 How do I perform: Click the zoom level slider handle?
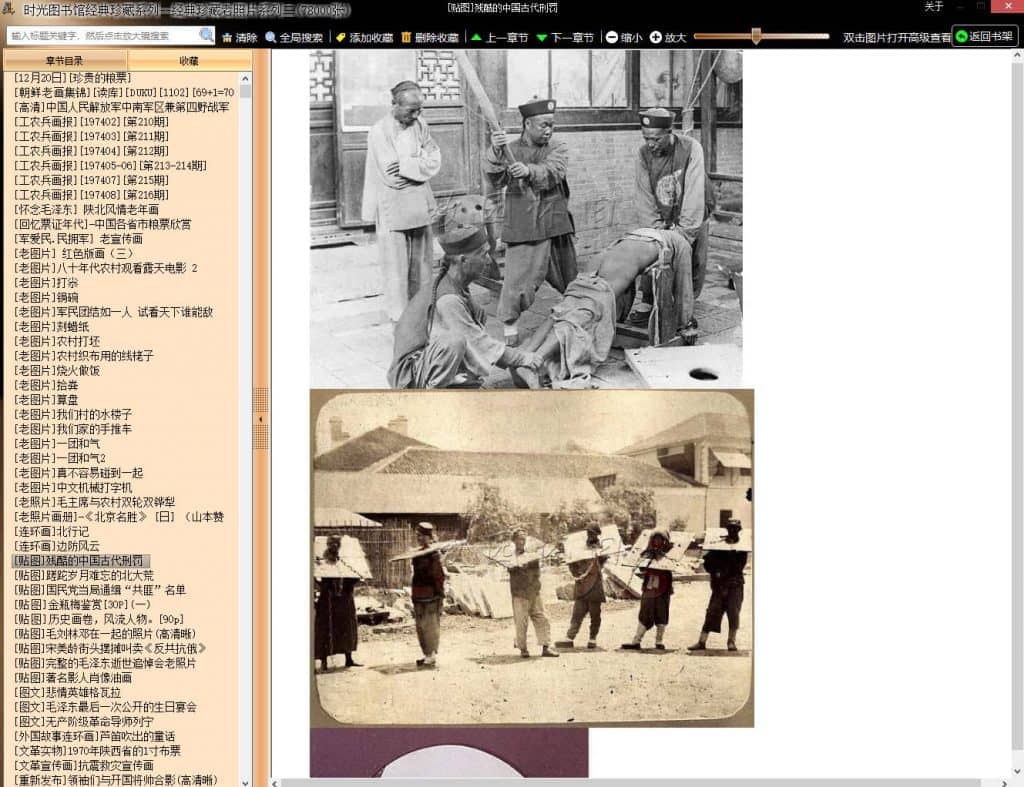click(x=756, y=36)
